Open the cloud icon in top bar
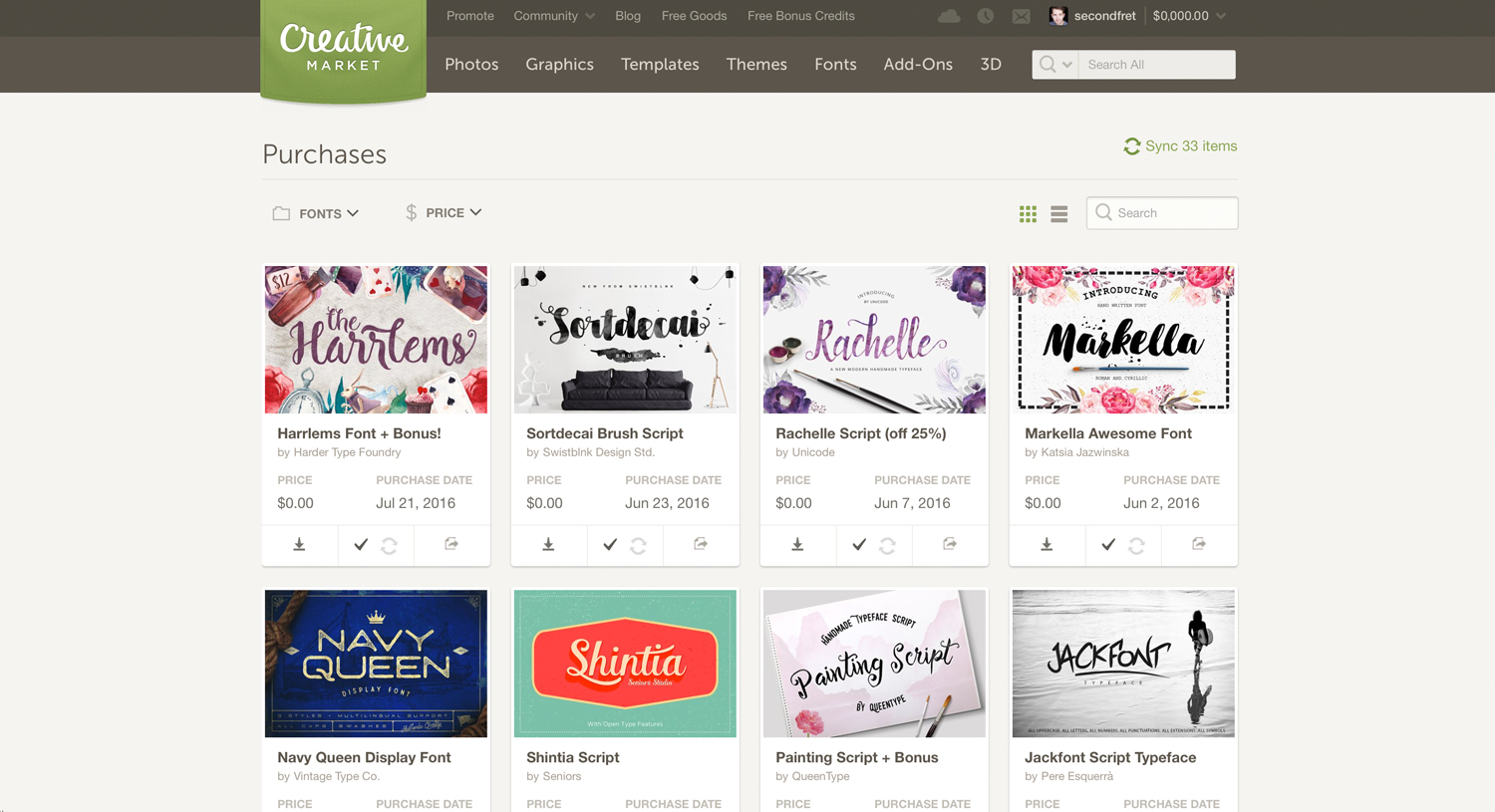 949,16
